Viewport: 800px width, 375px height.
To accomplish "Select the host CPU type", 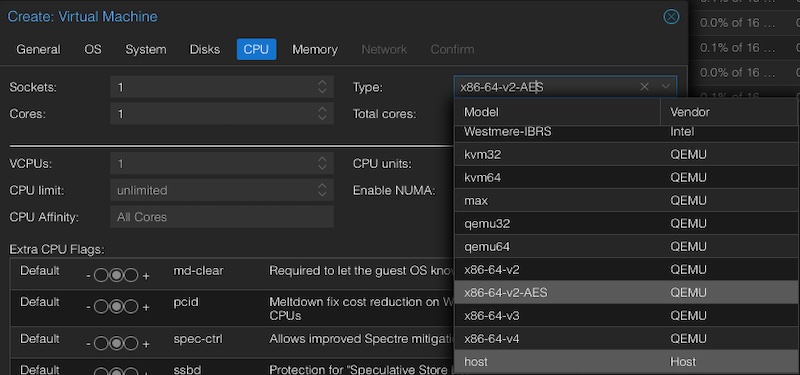I will click(627, 362).
